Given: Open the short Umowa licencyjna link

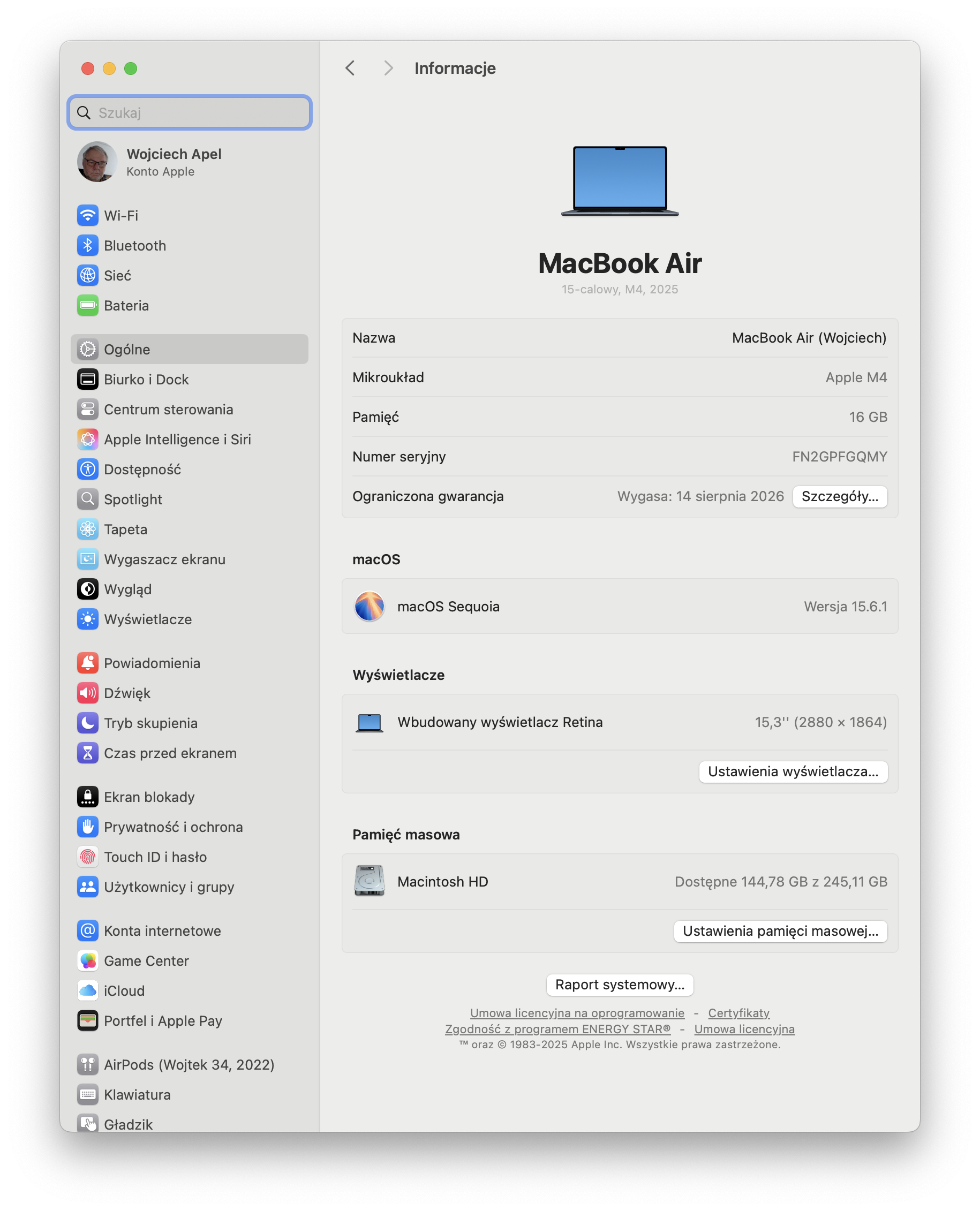Looking at the screenshot, I should click(744, 1029).
